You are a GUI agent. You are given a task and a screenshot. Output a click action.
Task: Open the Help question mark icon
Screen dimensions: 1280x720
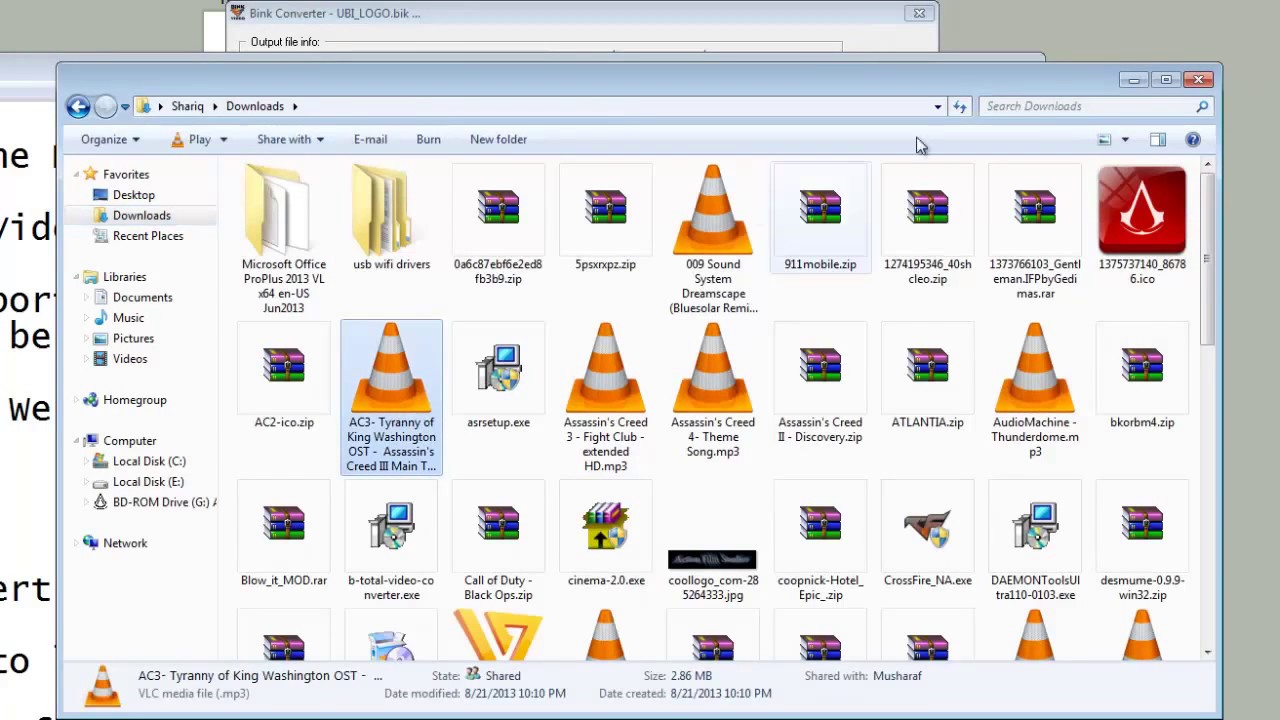(1193, 140)
